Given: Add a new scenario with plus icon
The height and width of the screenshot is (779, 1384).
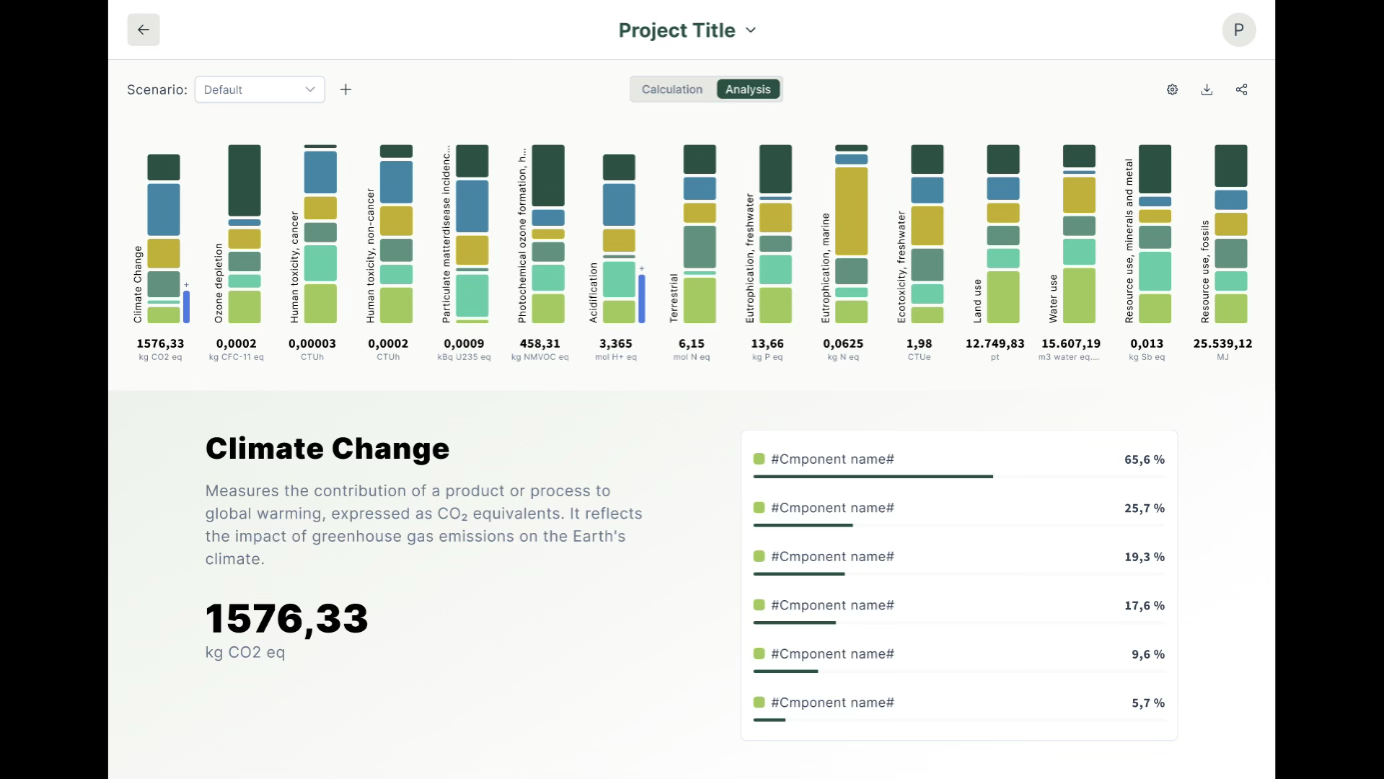Looking at the screenshot, I should [x=346, y=89].
